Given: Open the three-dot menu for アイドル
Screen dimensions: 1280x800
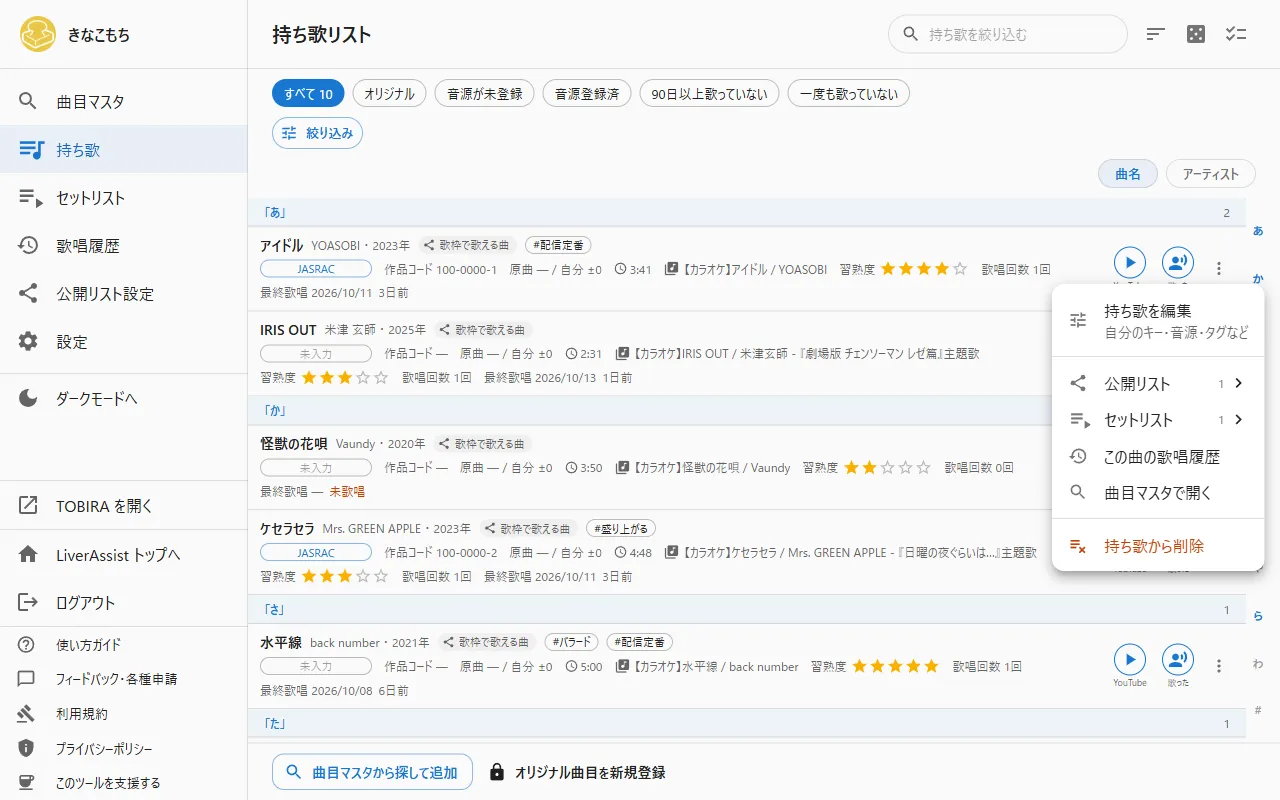Looking at the screenshot, I should (1219, 268).
